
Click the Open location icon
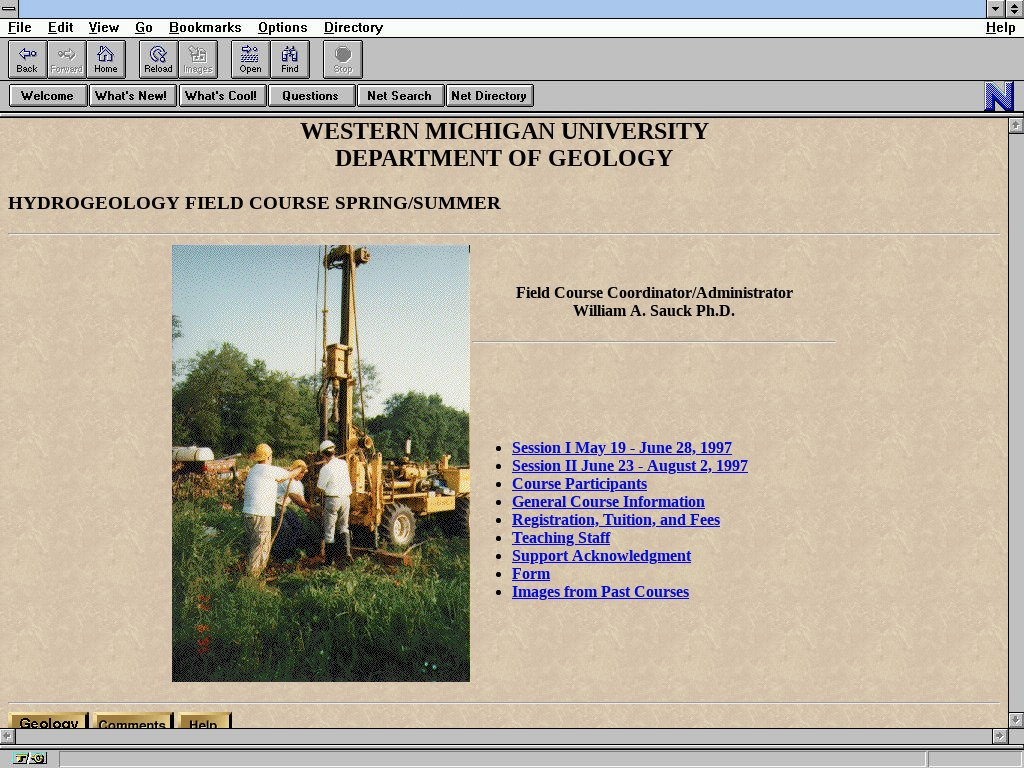250,59
